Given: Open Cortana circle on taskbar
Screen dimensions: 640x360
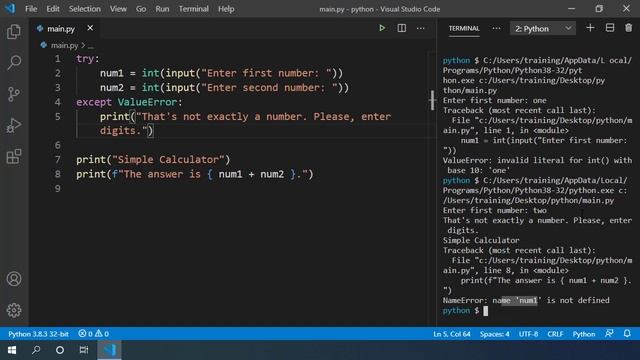Looking at the screenshot, I should click(60, 350).
